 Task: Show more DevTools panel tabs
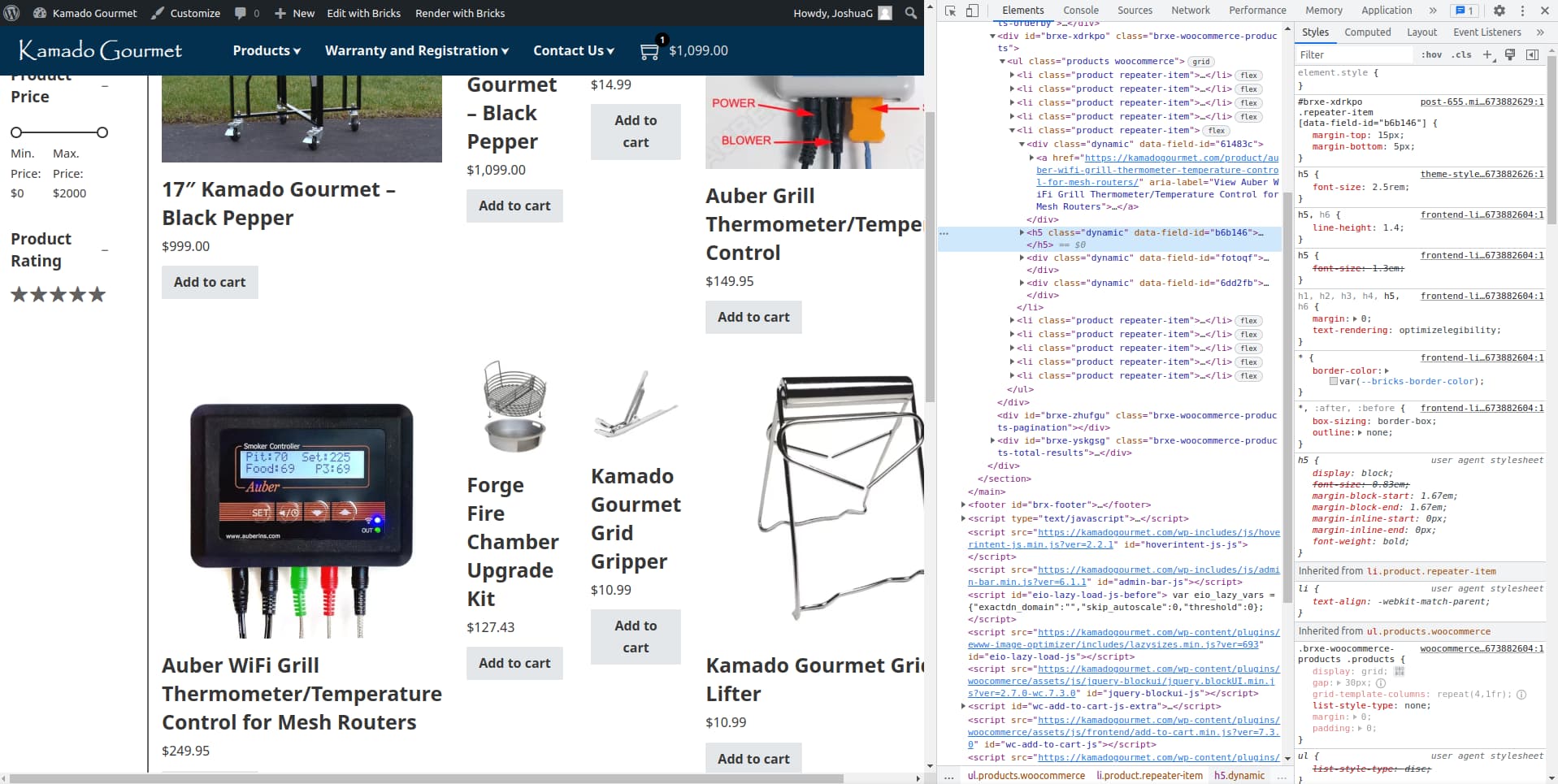tap(1433, 11)
